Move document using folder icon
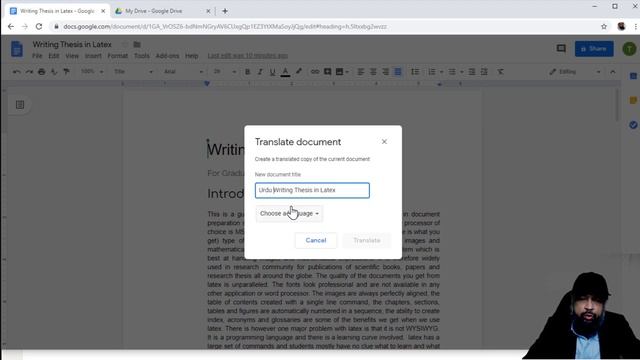 (x=137, y=44)
